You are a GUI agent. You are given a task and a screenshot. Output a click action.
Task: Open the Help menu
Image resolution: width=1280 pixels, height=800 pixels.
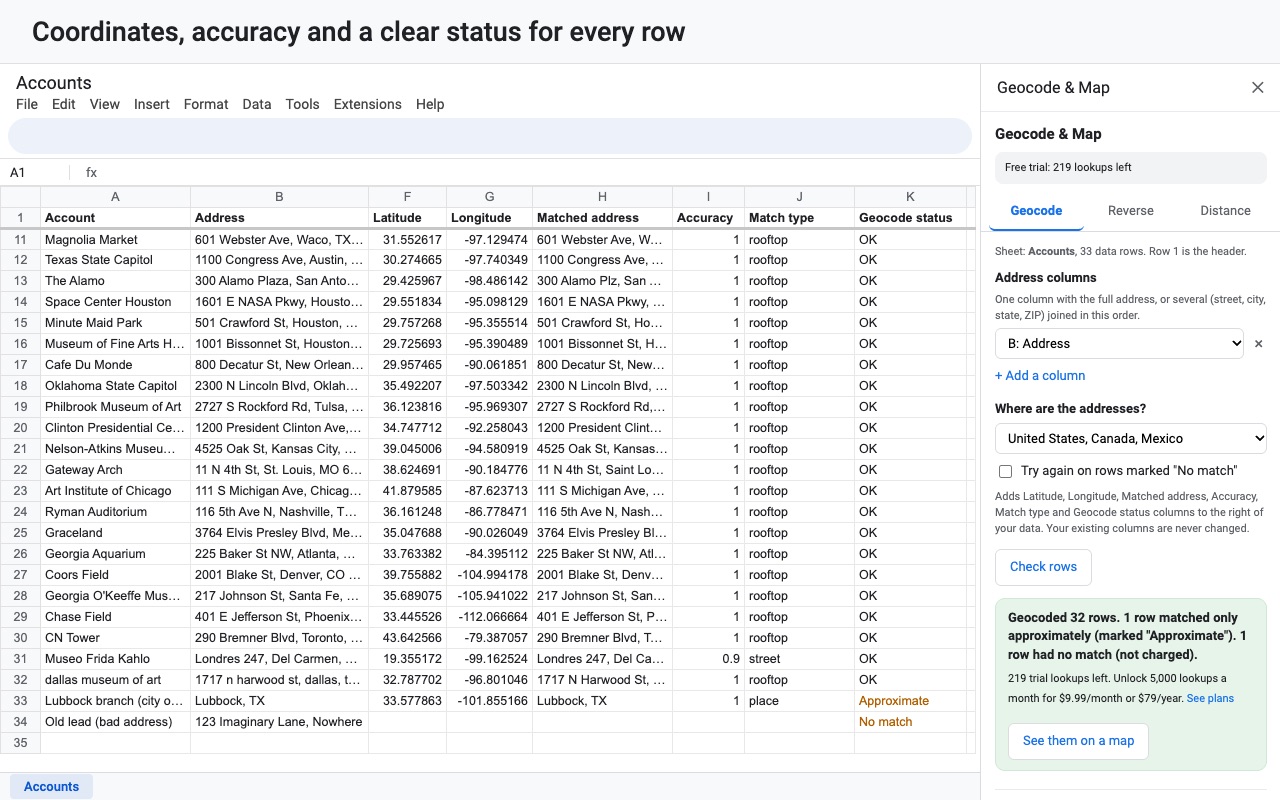430,104
